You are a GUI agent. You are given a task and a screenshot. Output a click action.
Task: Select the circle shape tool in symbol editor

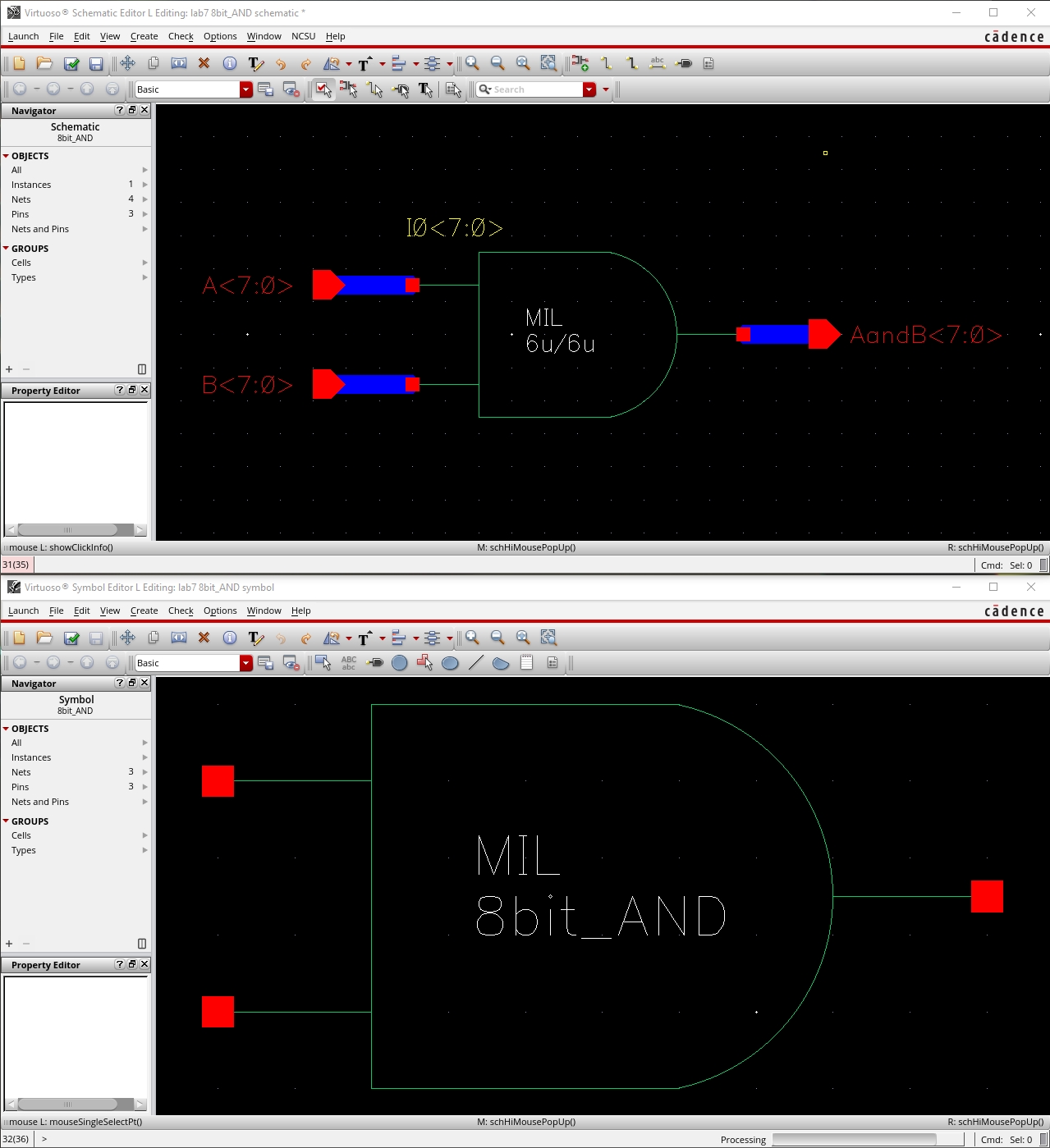400,663
